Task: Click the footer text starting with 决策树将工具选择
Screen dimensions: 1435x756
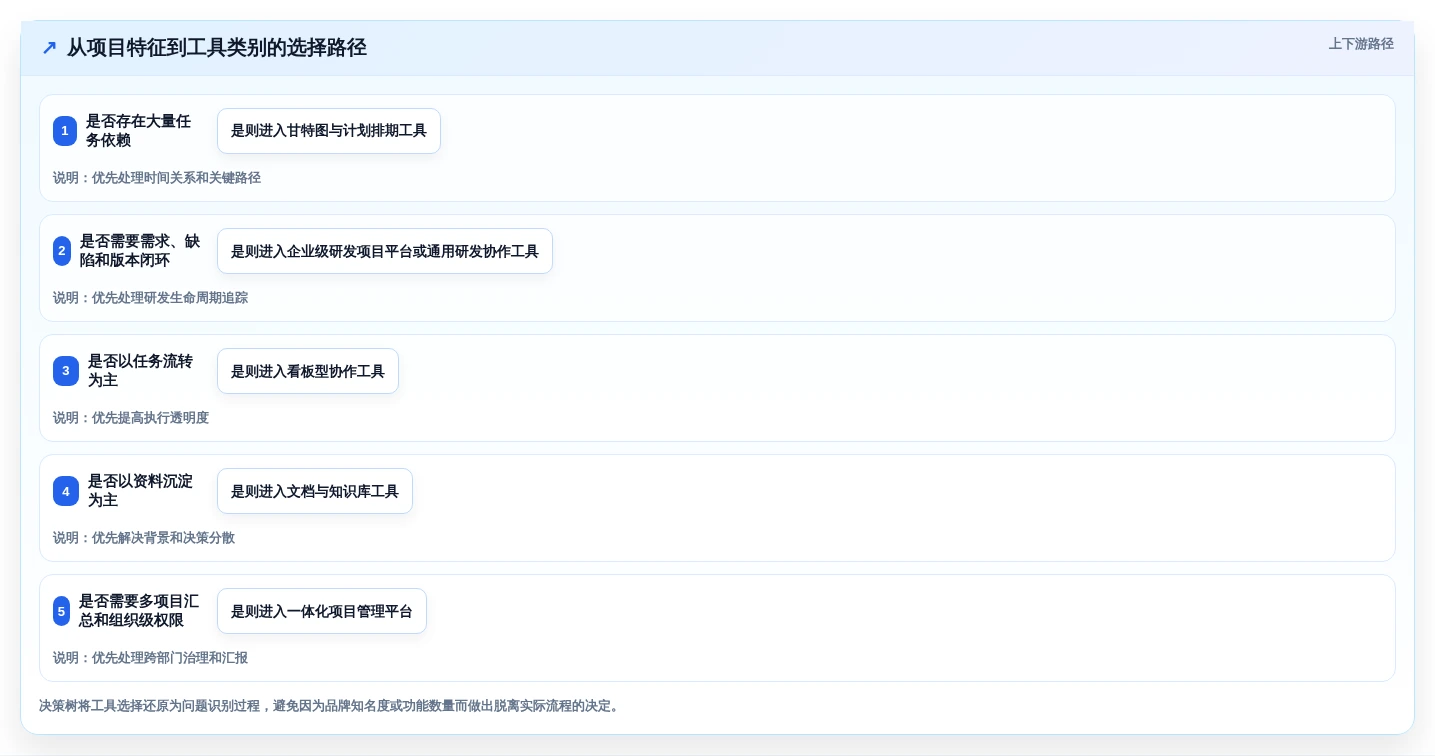Action: pyautogui.click(x=331, y=706)
